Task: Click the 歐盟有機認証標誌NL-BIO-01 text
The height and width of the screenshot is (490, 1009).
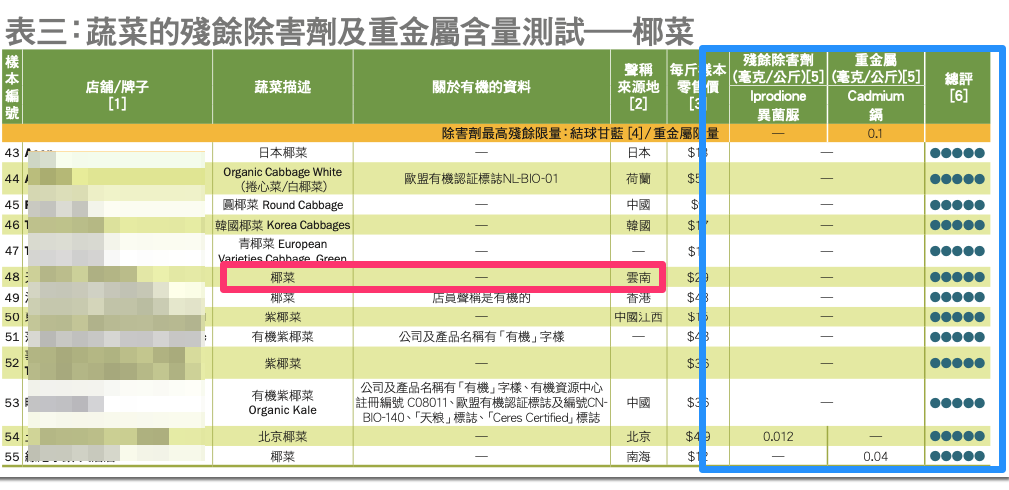Action: click(480, 178)
